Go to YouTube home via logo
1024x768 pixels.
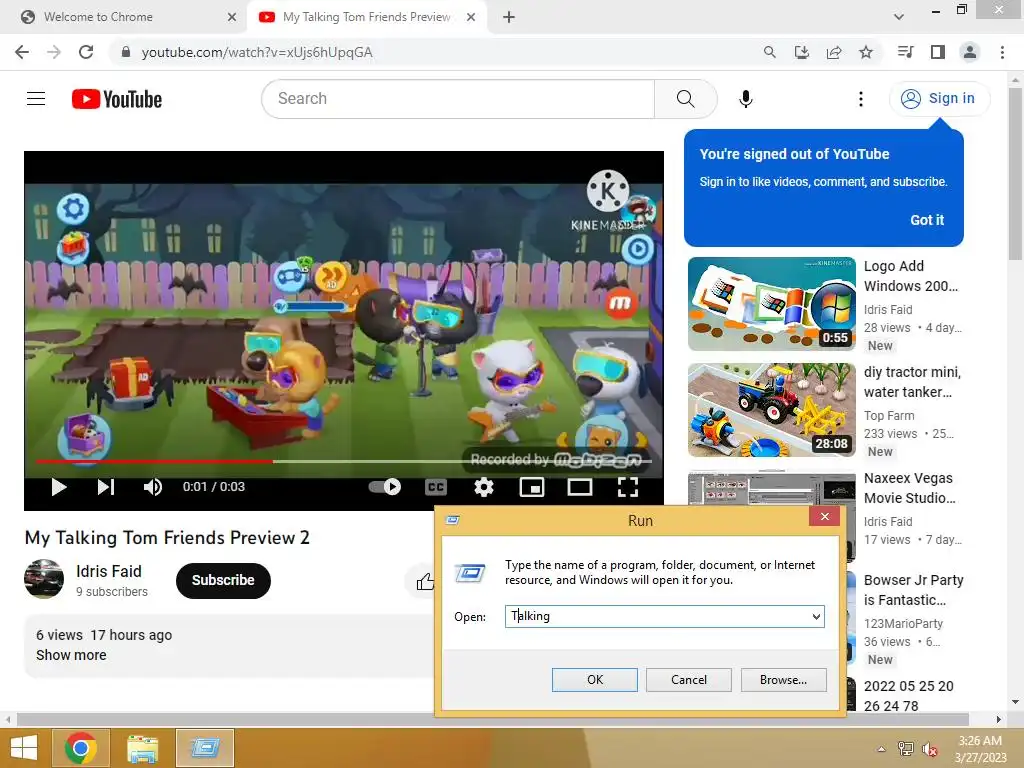click(x=117, y=99)
